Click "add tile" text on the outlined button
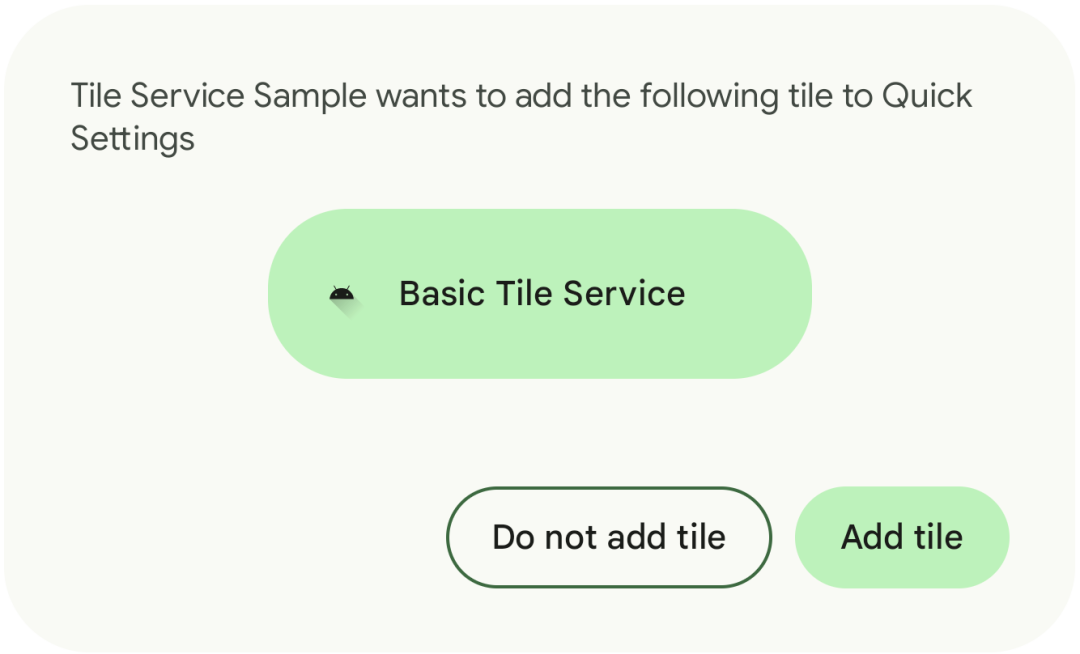 [x=667, y=537]
